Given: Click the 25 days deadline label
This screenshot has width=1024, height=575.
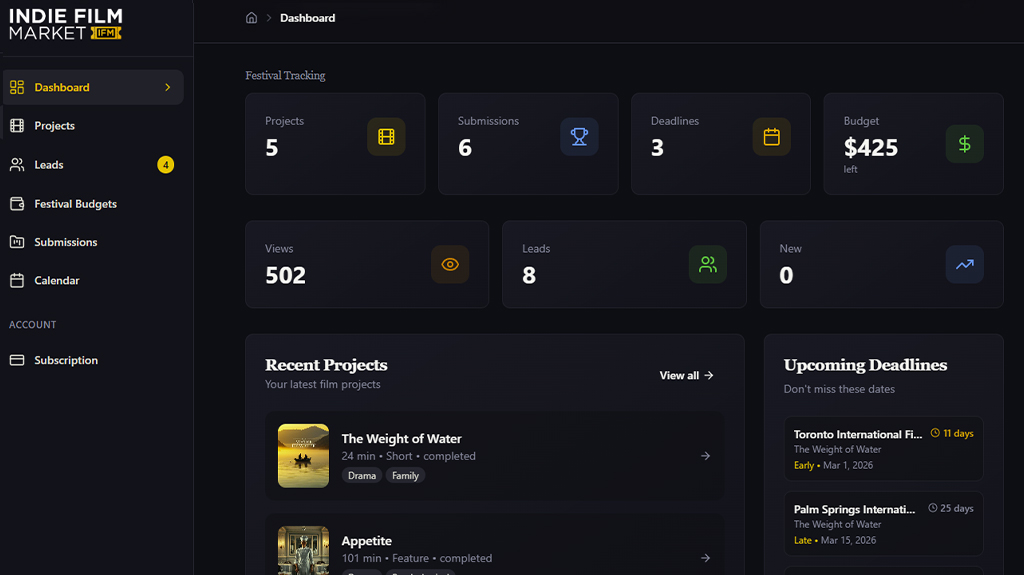Looking at the screenshot, I should click(x=957, y=508).
